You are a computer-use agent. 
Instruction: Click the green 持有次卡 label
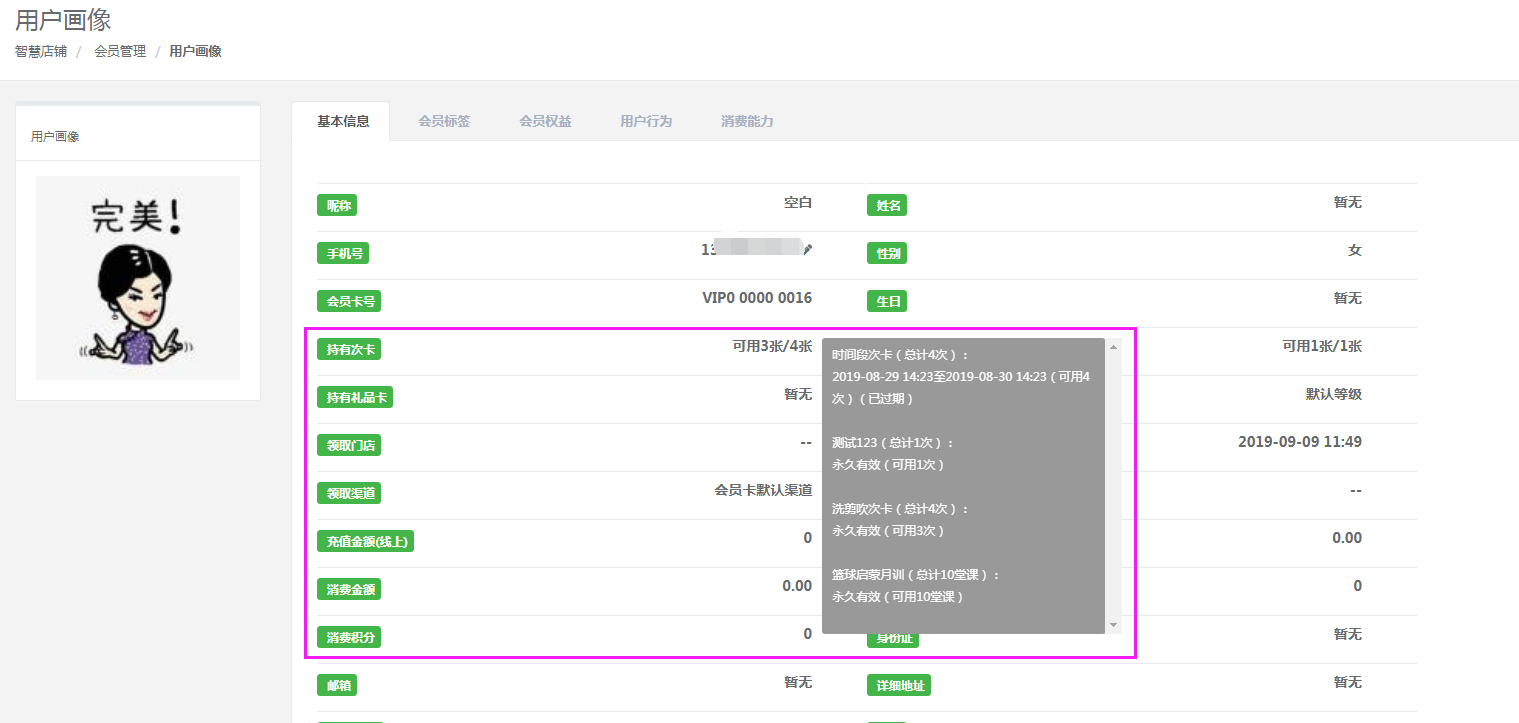tap(348, 349)
